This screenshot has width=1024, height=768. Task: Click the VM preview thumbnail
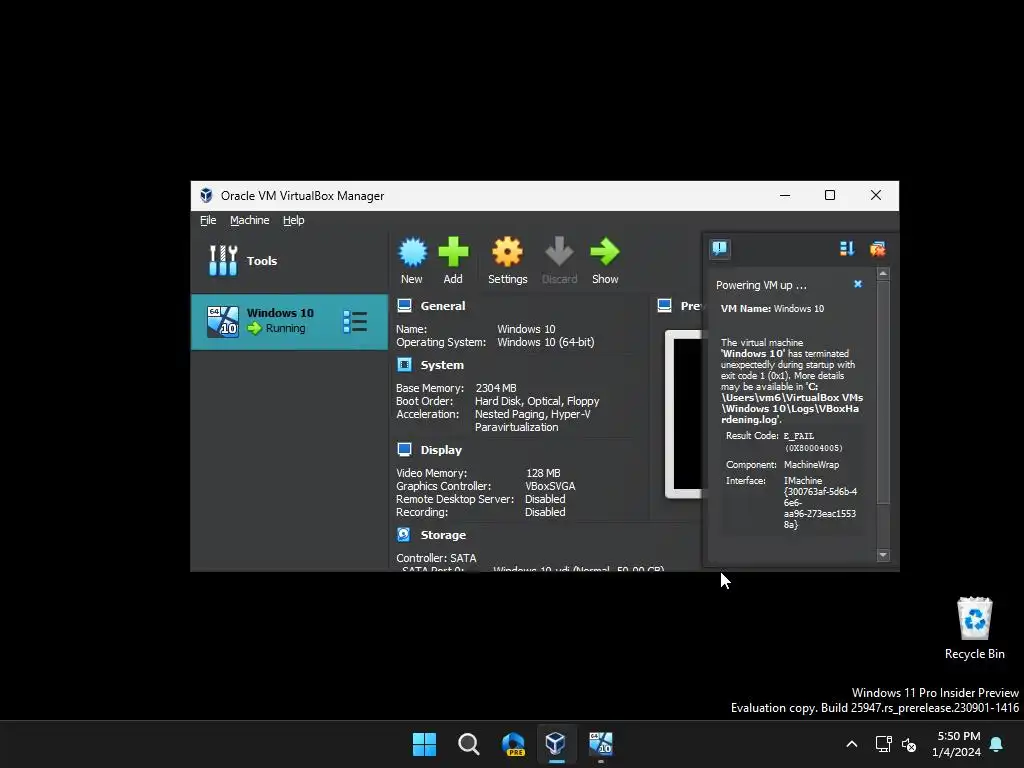tap(684, 414)
